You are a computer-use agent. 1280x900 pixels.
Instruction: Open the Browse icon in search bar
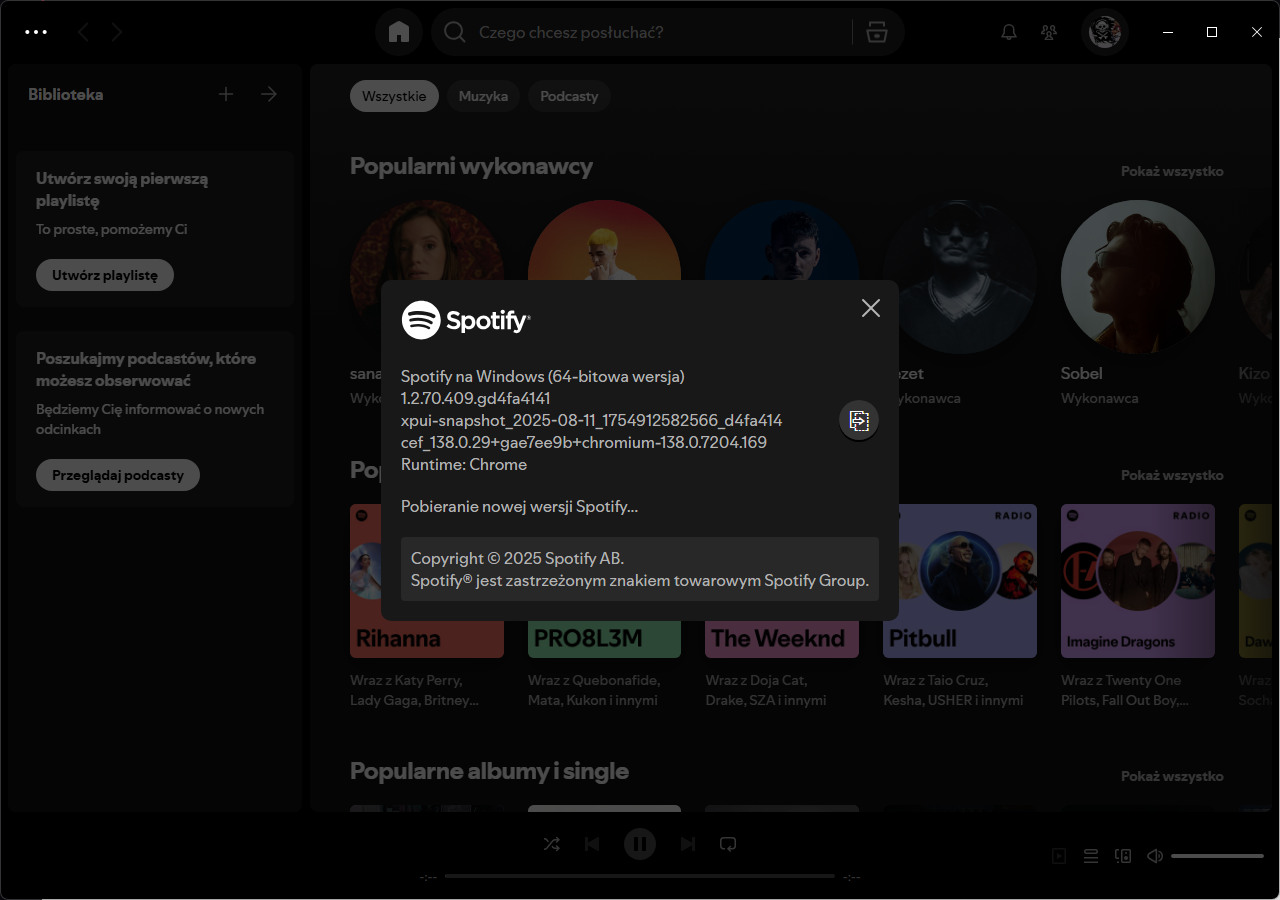click(877, 32)
